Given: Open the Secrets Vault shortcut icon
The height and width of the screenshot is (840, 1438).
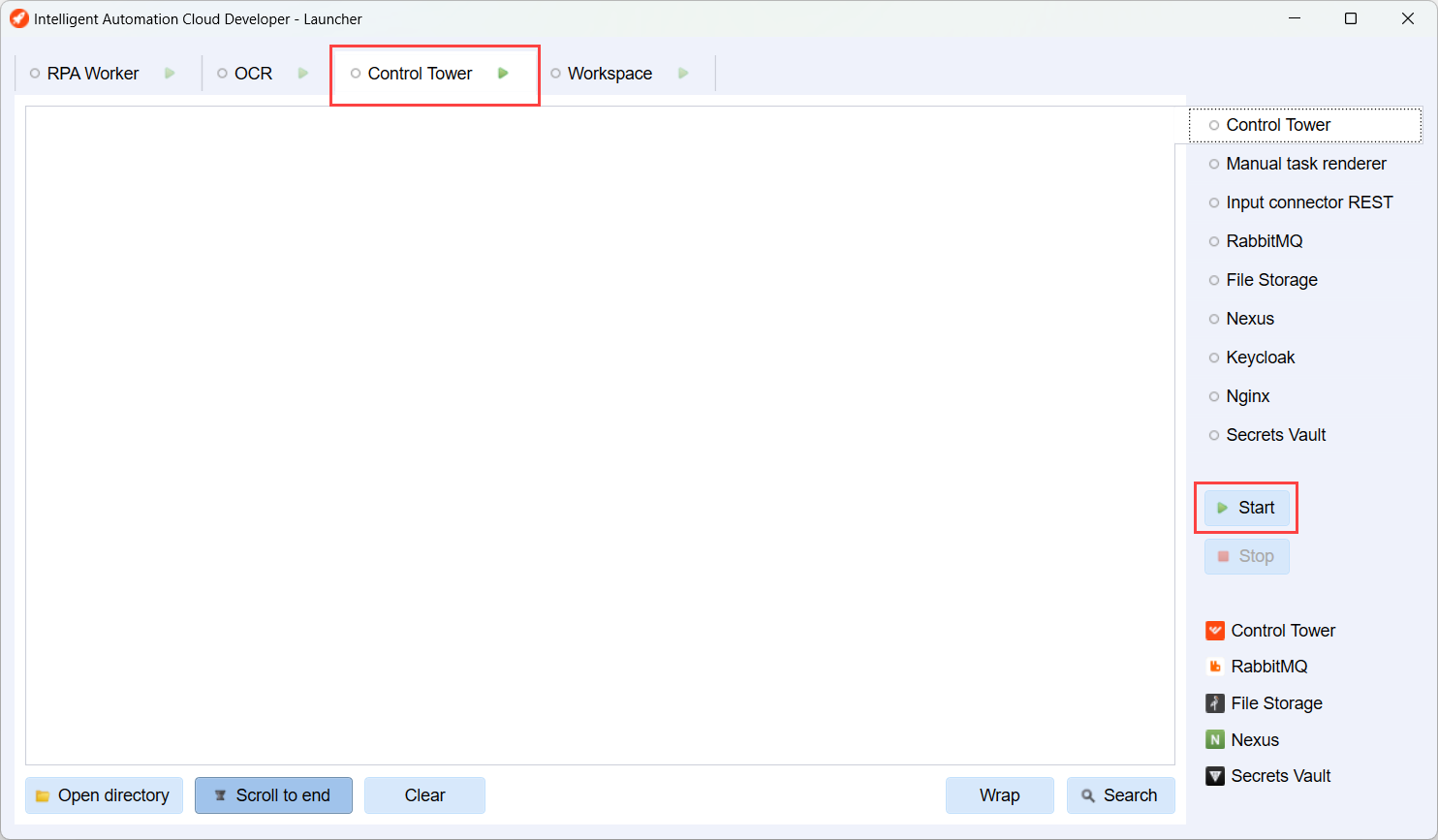Looking at the screenshot, I should (x=1215, y=776).
